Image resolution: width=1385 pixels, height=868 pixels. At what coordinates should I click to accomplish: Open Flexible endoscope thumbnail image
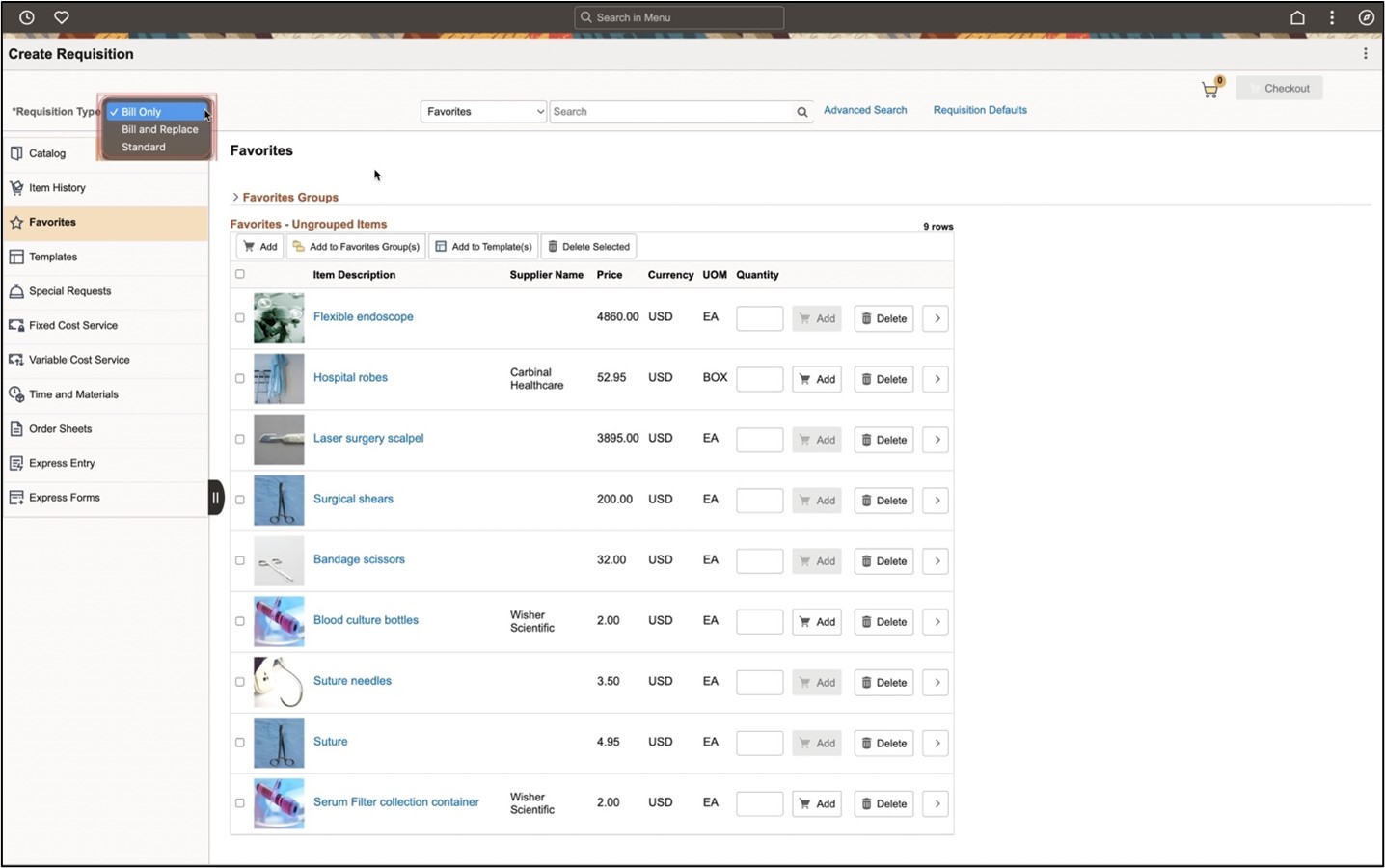click(279, 318)
